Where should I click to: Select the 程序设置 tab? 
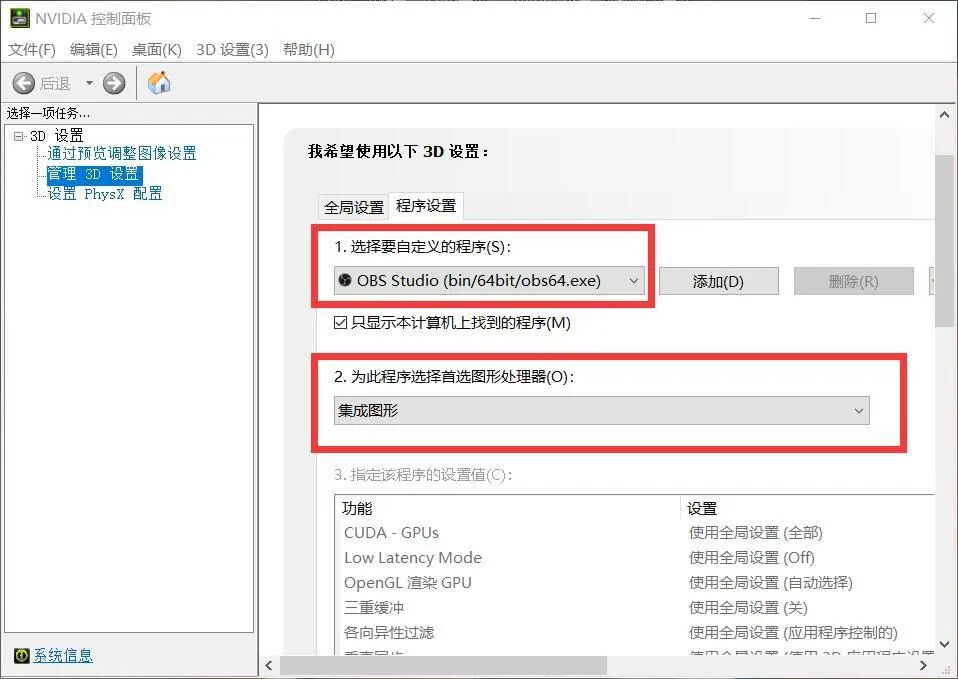click(426, 206)
